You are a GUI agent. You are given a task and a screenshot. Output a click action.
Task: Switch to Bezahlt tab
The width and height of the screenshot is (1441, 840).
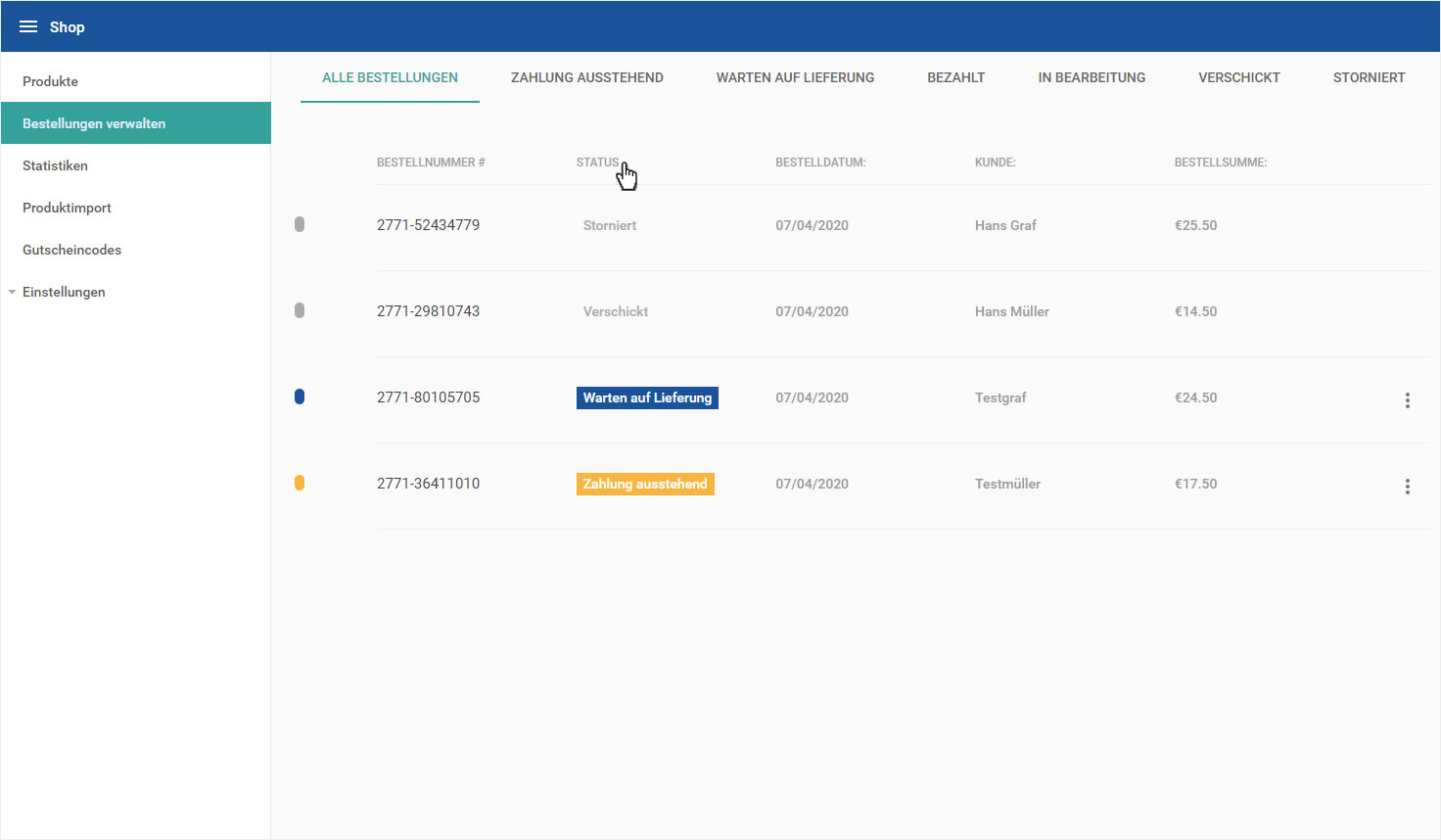coord(956,77)
